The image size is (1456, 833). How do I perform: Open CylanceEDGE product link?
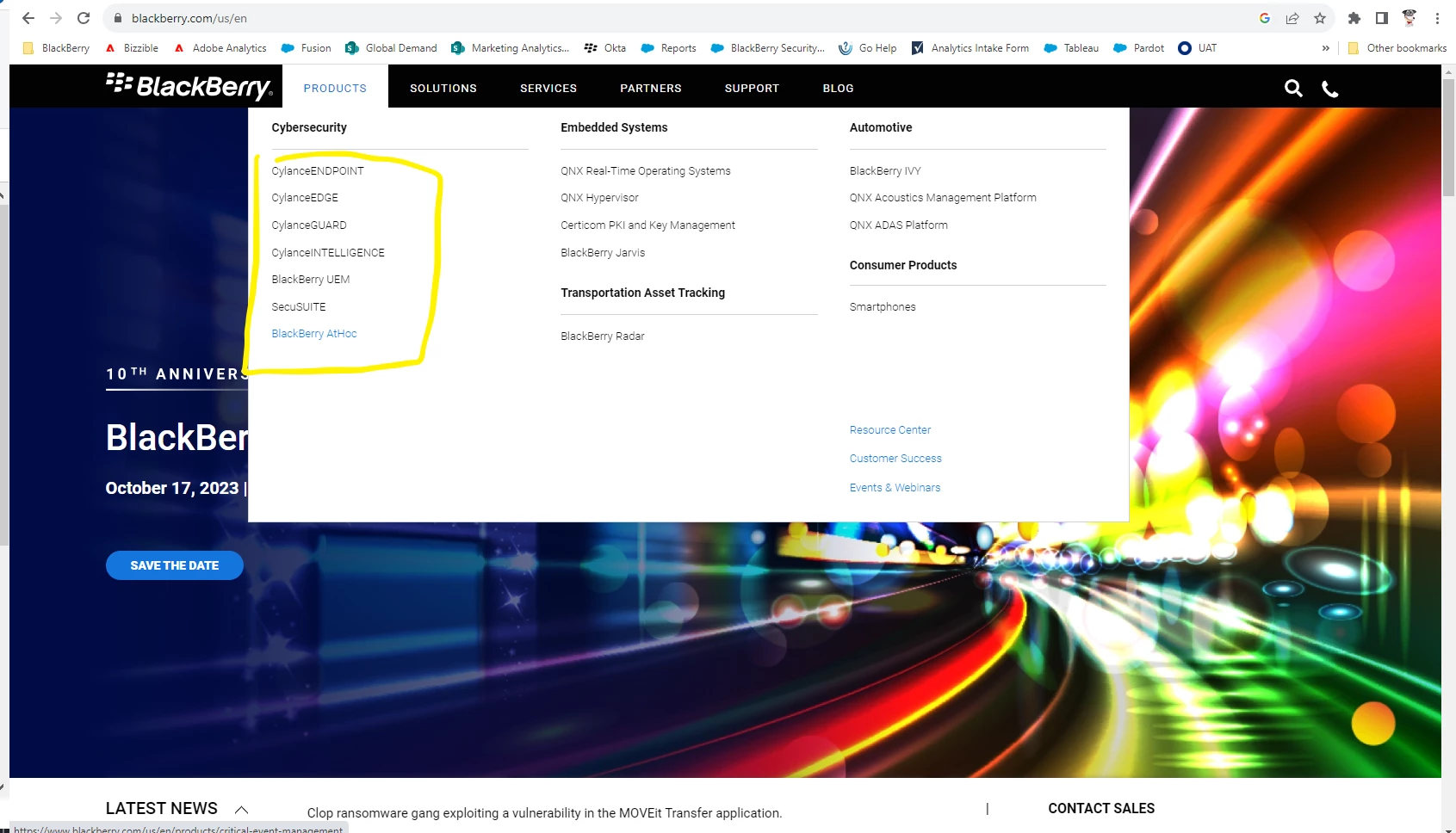click(x=305, y=198)
